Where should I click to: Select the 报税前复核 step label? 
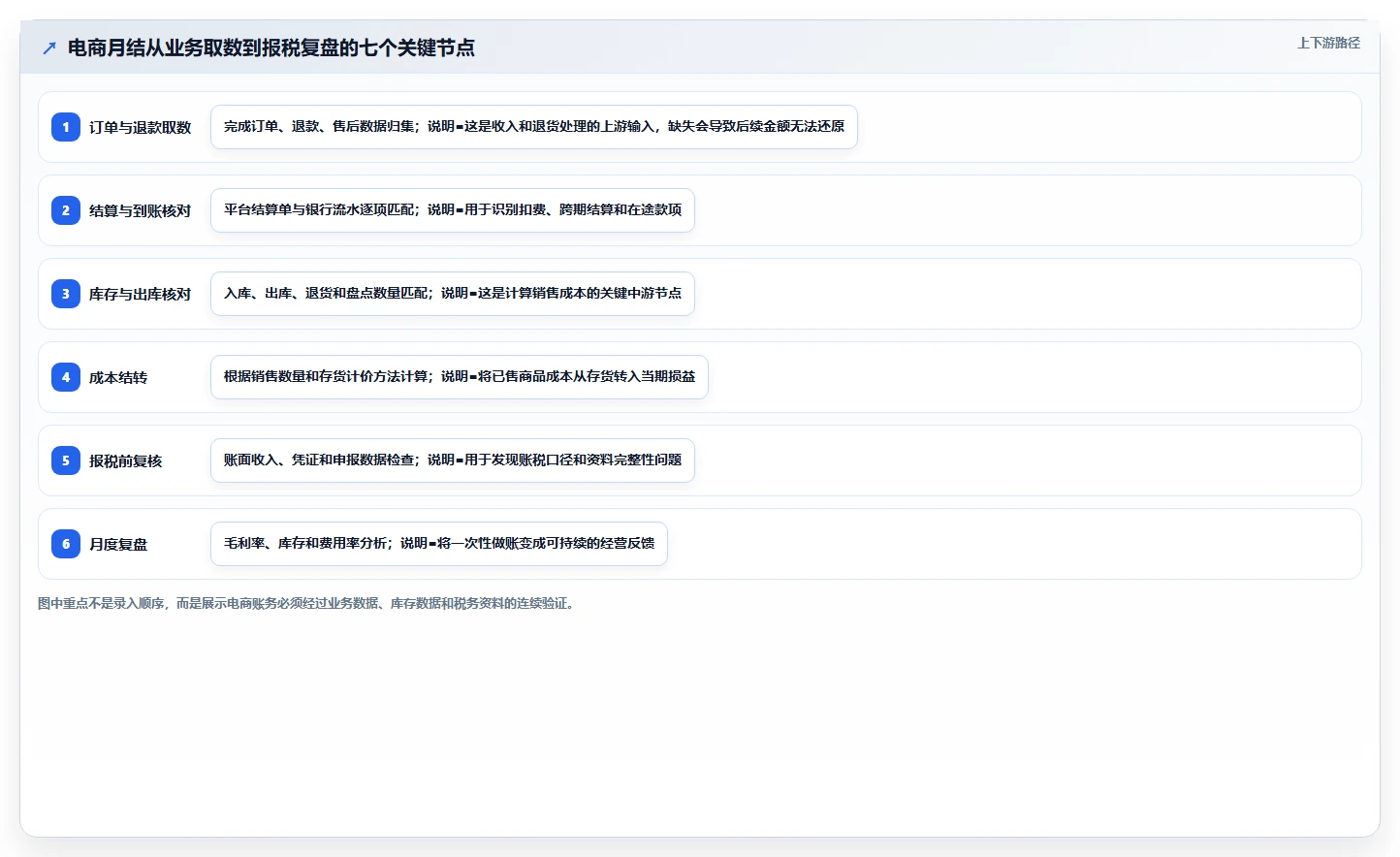point(126,460)
